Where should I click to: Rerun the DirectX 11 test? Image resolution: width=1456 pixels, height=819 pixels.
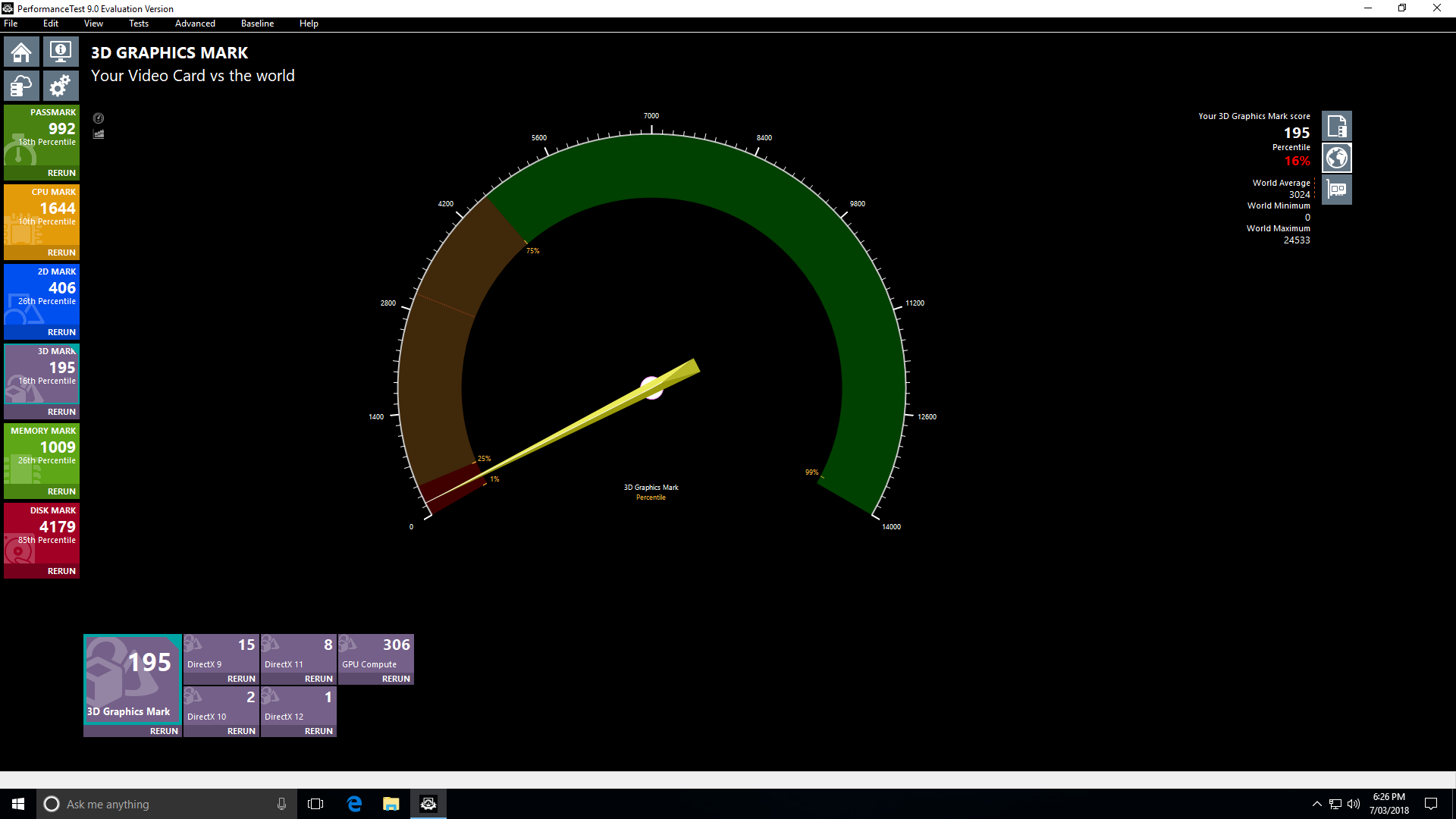point(318,679)
